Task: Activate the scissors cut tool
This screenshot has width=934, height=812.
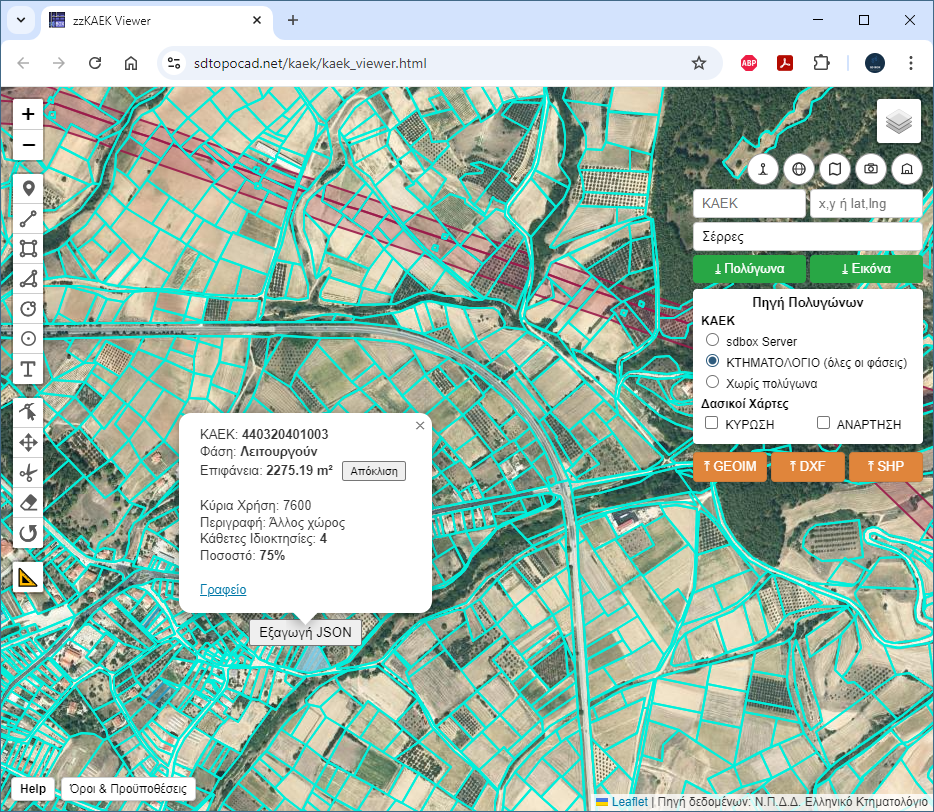Action: pos(28,472)
